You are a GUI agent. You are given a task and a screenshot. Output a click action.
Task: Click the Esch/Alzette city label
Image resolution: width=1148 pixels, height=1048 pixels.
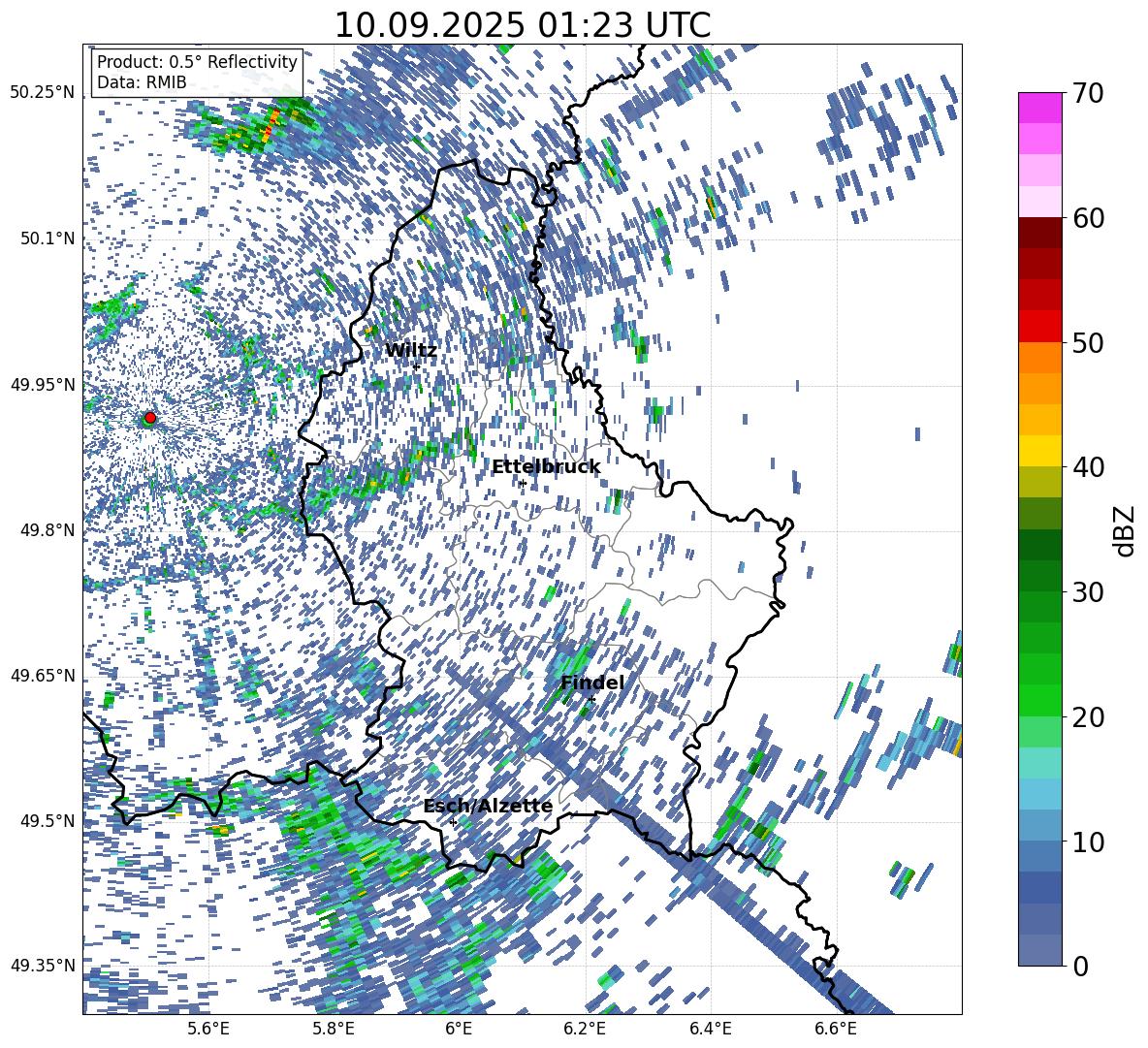tap(488, 807)
